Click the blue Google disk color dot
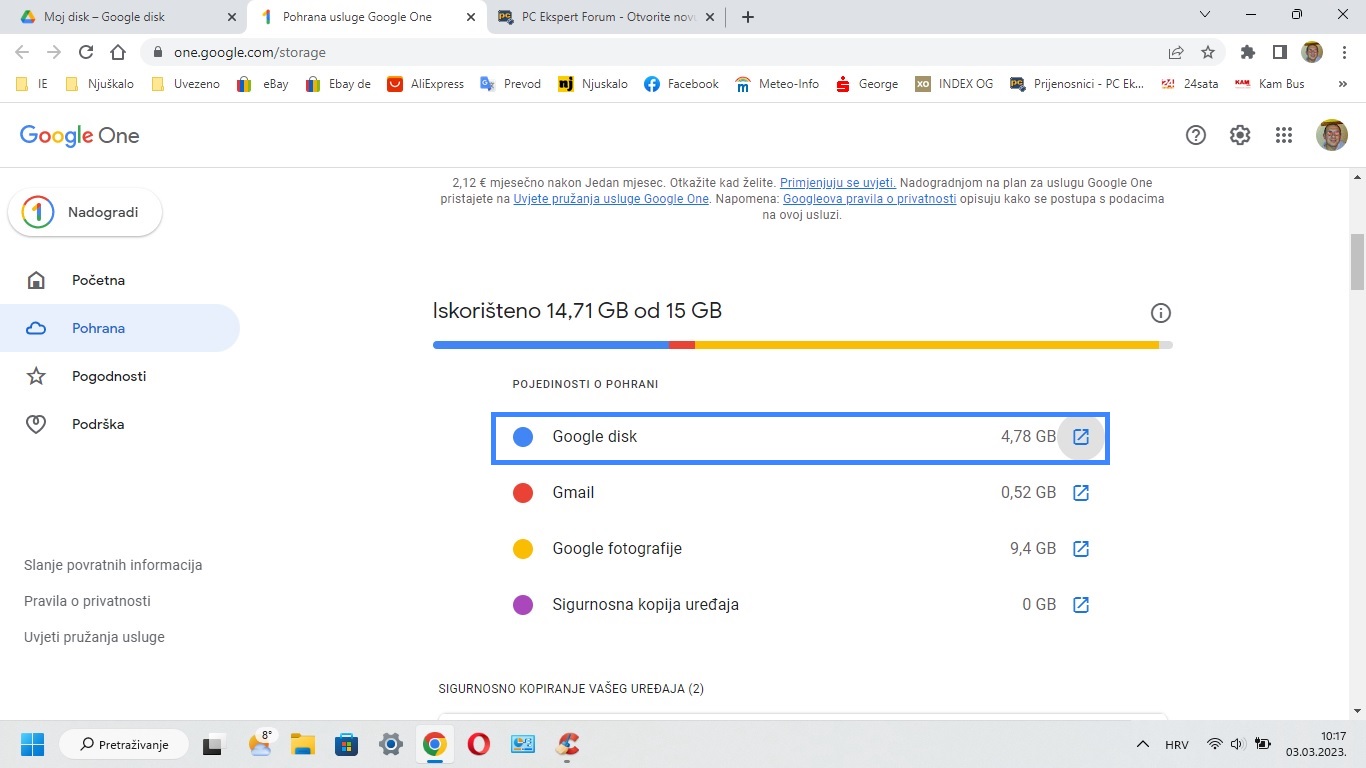Viewport: 1366px width, 768px height. [522, 437]
